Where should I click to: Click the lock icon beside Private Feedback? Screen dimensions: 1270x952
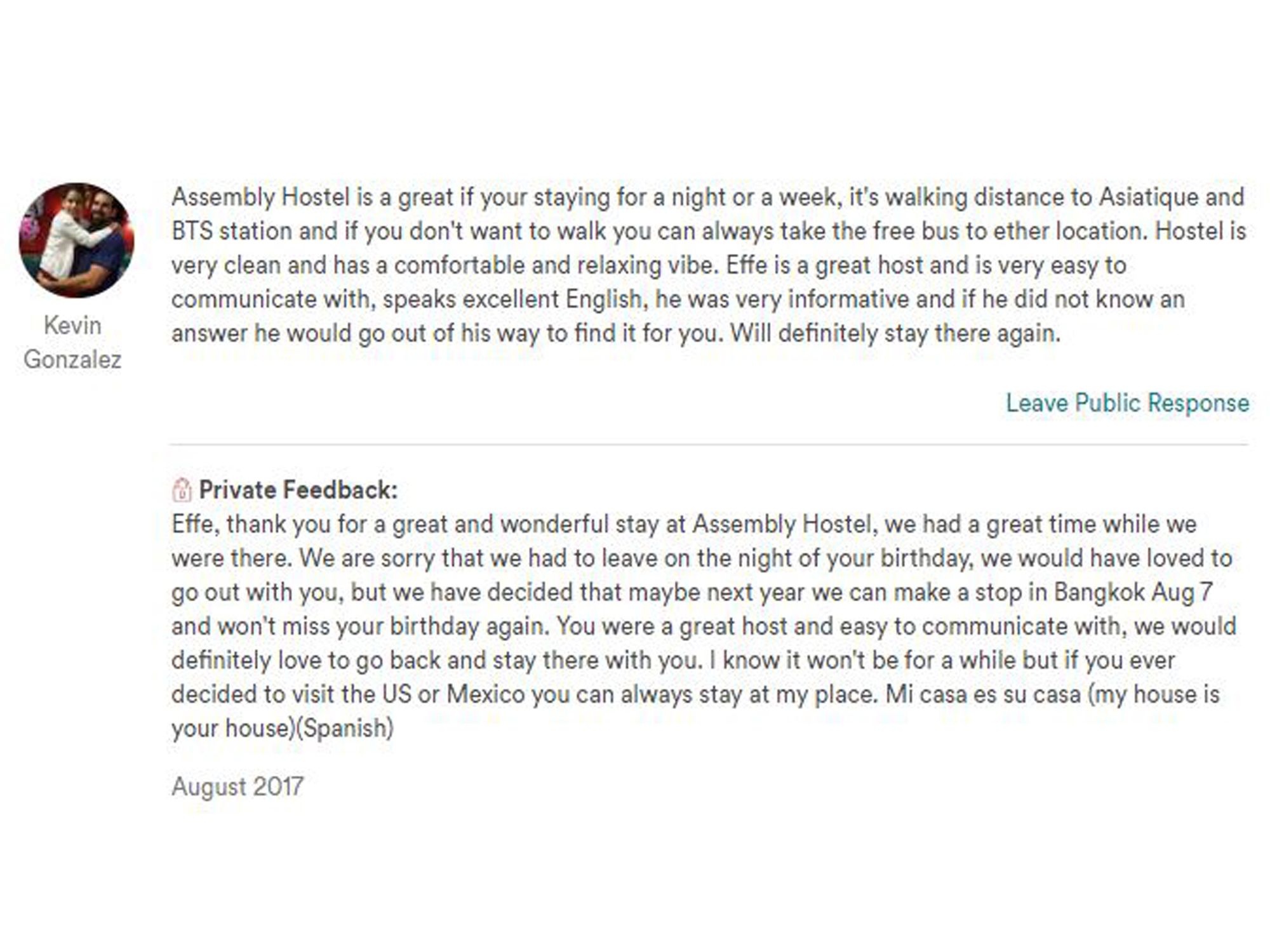[182, 490]
